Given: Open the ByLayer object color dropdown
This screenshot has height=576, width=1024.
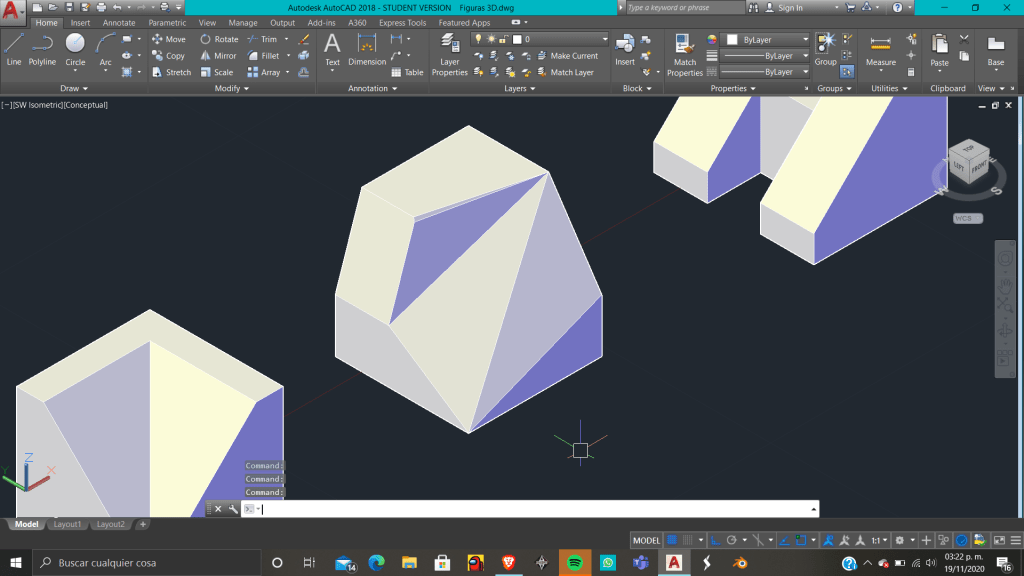Looking at the screenshot, I should 767,40.
